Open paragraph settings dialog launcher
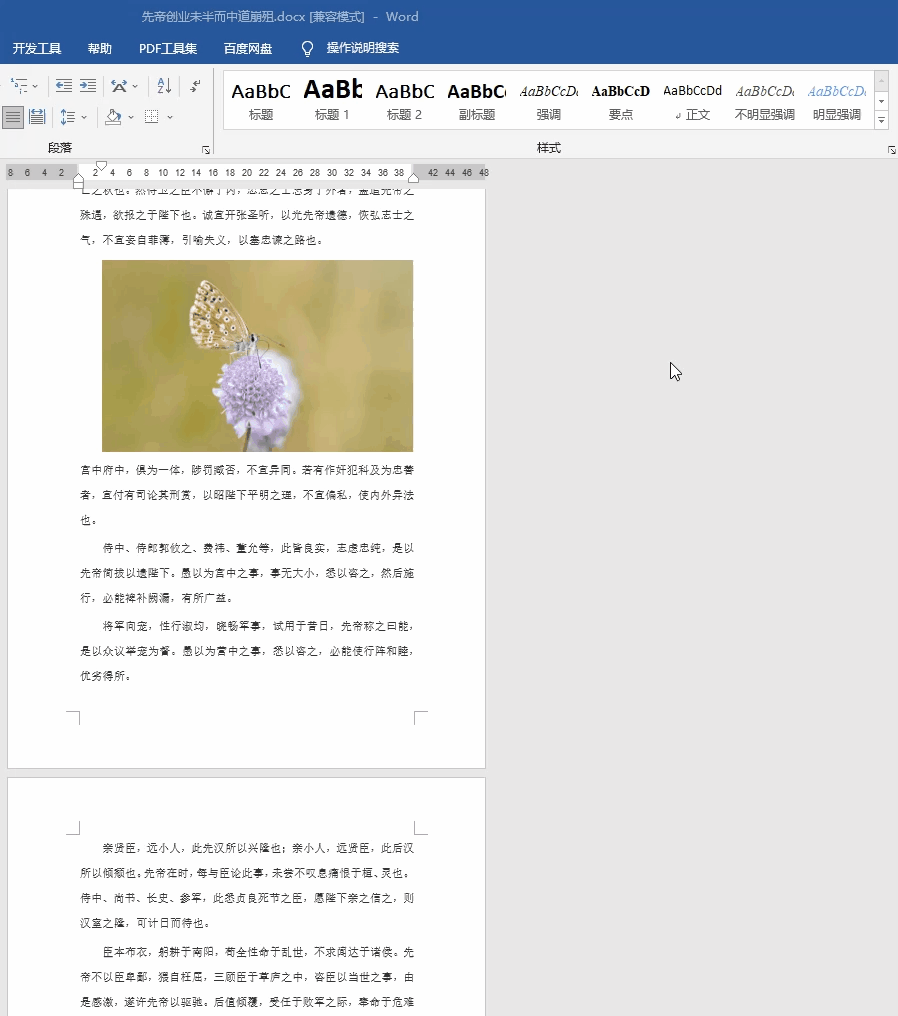This screenshot has height=1016, width=898. click(x=206, y=150)
